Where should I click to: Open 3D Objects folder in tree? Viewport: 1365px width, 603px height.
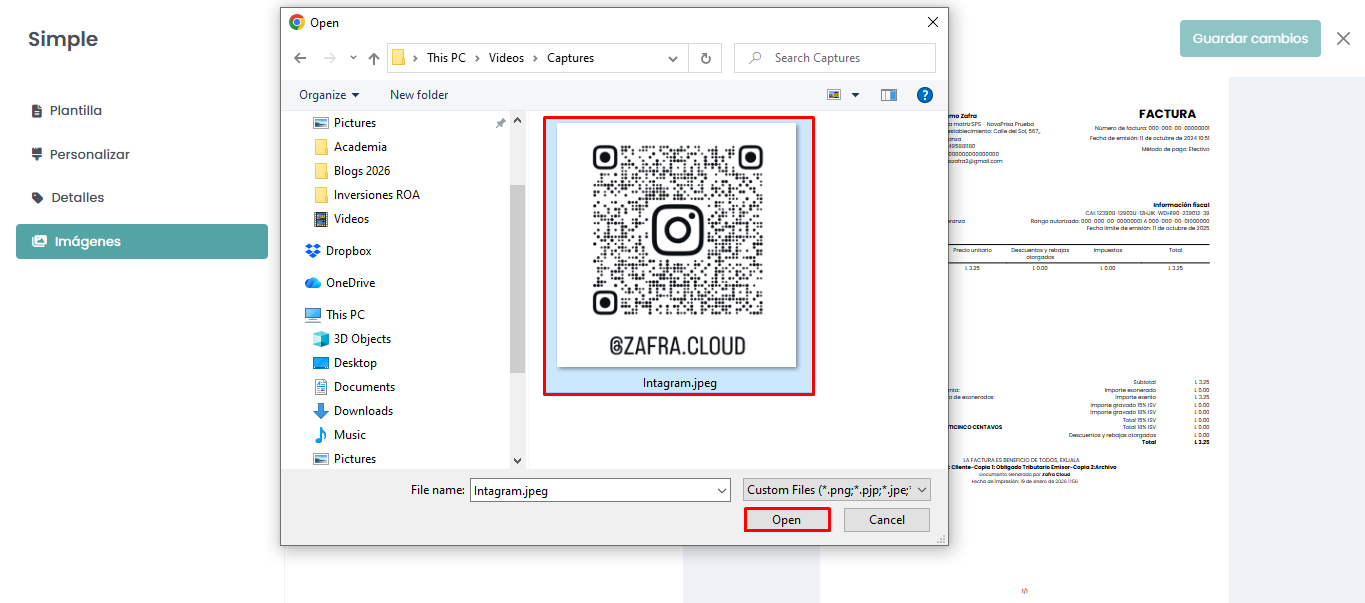tap(362, 339)
